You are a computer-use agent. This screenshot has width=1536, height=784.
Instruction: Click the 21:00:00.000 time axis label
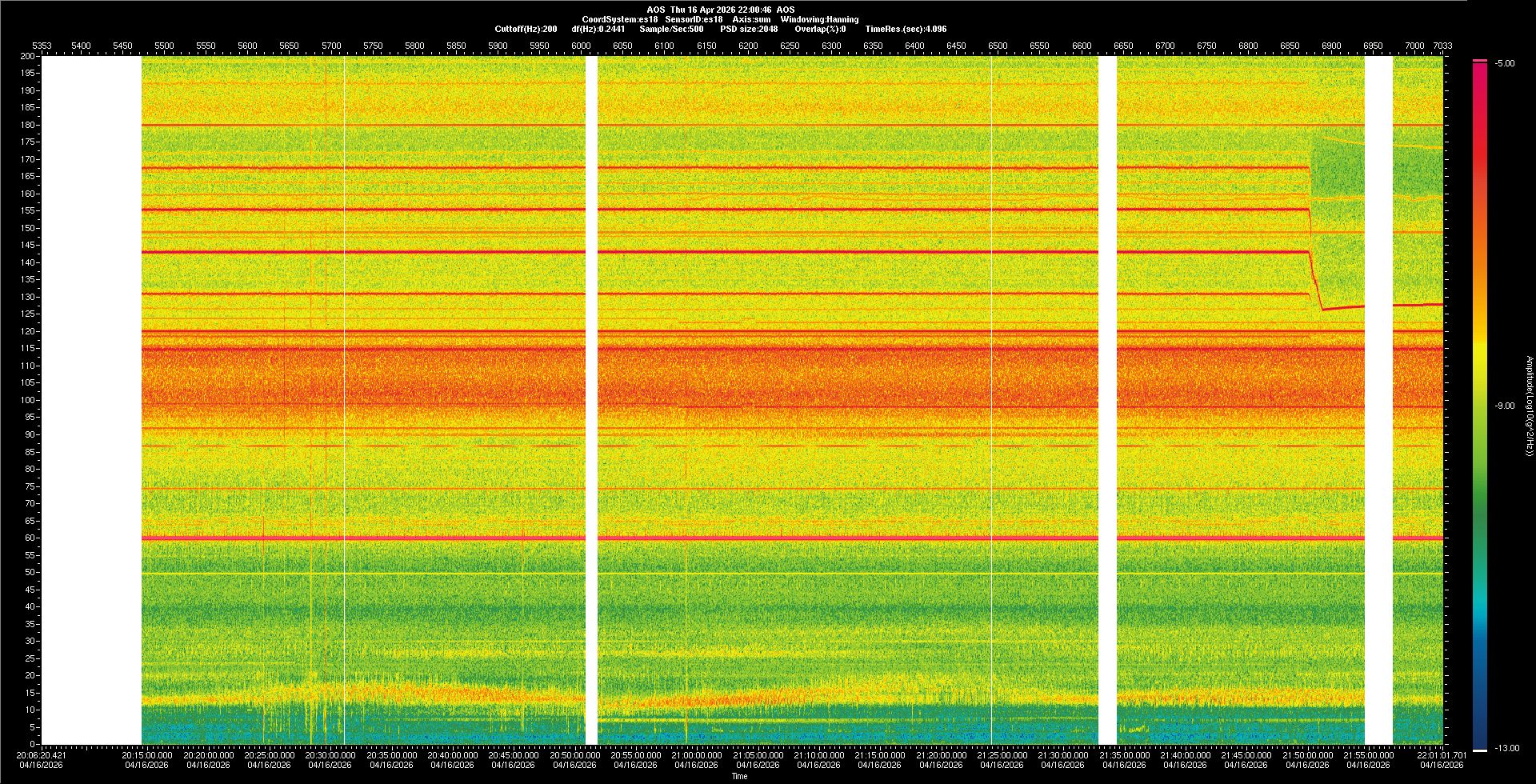point(696,754)
